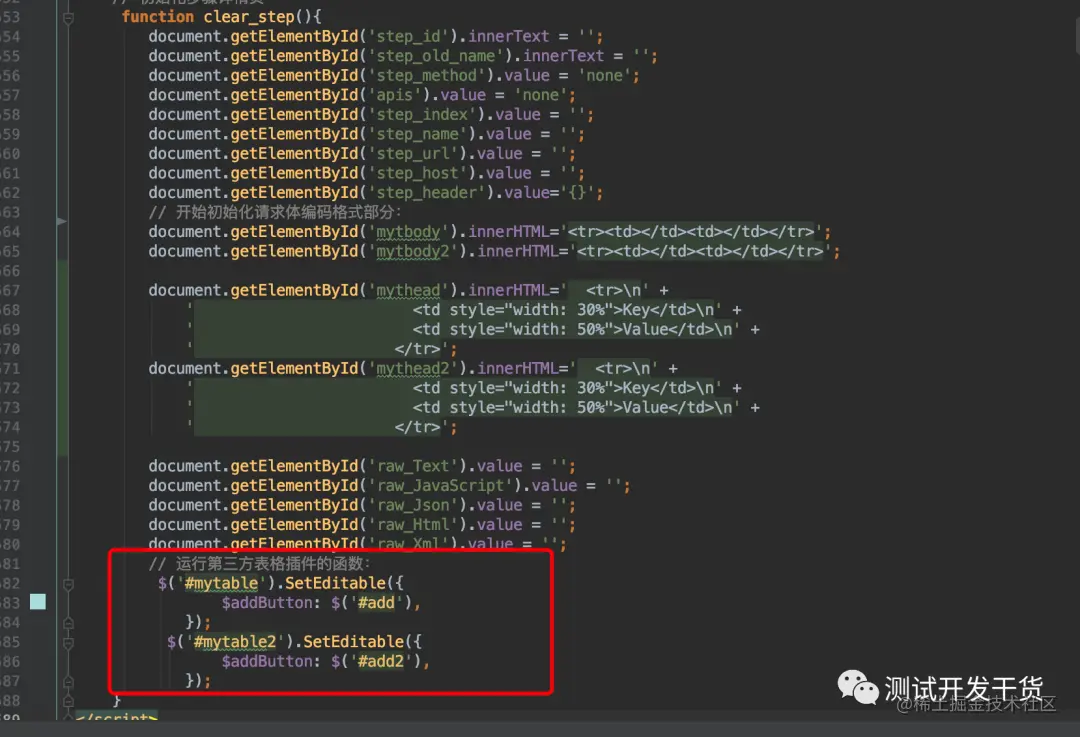Click the cyan gutter swatch on the '#add' line
The width and height of the screenshot is (1080, 737).
pos(38,602)
